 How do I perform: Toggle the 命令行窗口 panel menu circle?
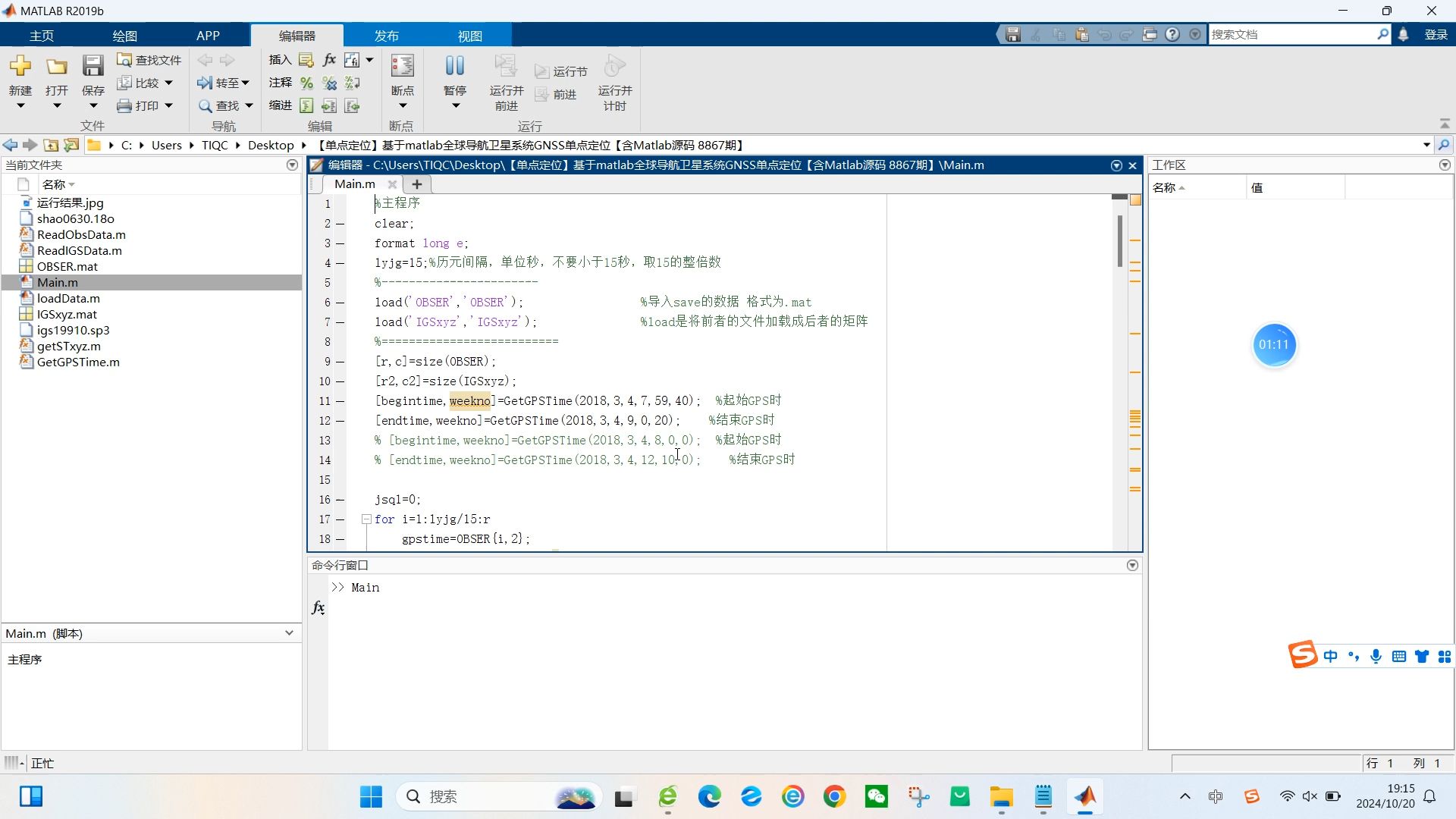(1132, 565)
